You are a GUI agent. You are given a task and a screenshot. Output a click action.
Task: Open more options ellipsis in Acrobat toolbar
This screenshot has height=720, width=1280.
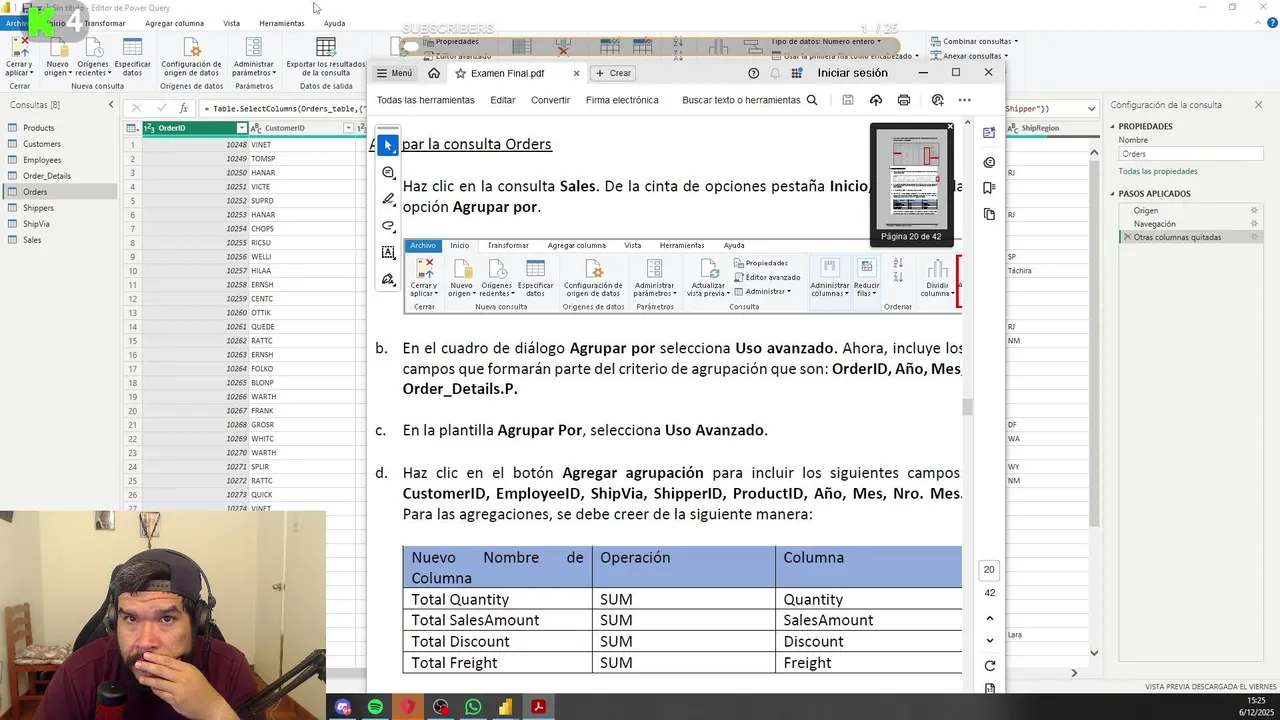pyautogui.click(x=964, y=100)
